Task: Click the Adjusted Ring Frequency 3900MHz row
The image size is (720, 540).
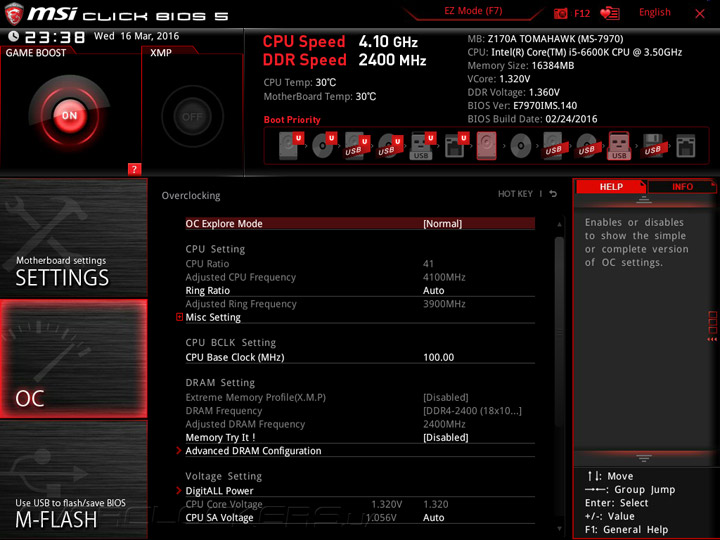Action: tap(360, 304)
